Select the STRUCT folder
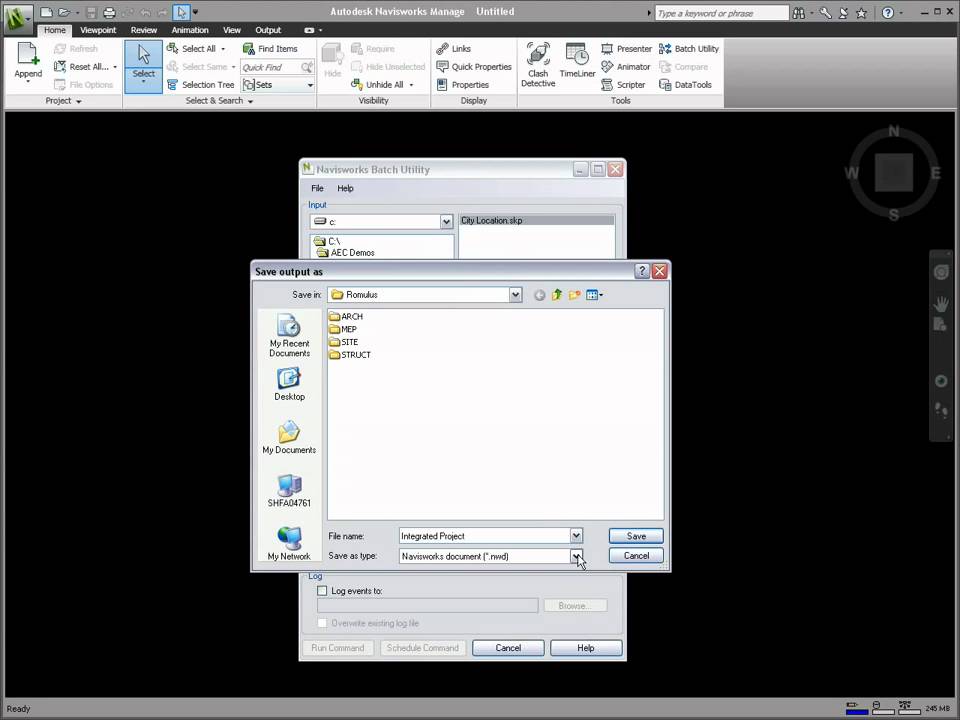The image size is (960, 720). [350, 355]
